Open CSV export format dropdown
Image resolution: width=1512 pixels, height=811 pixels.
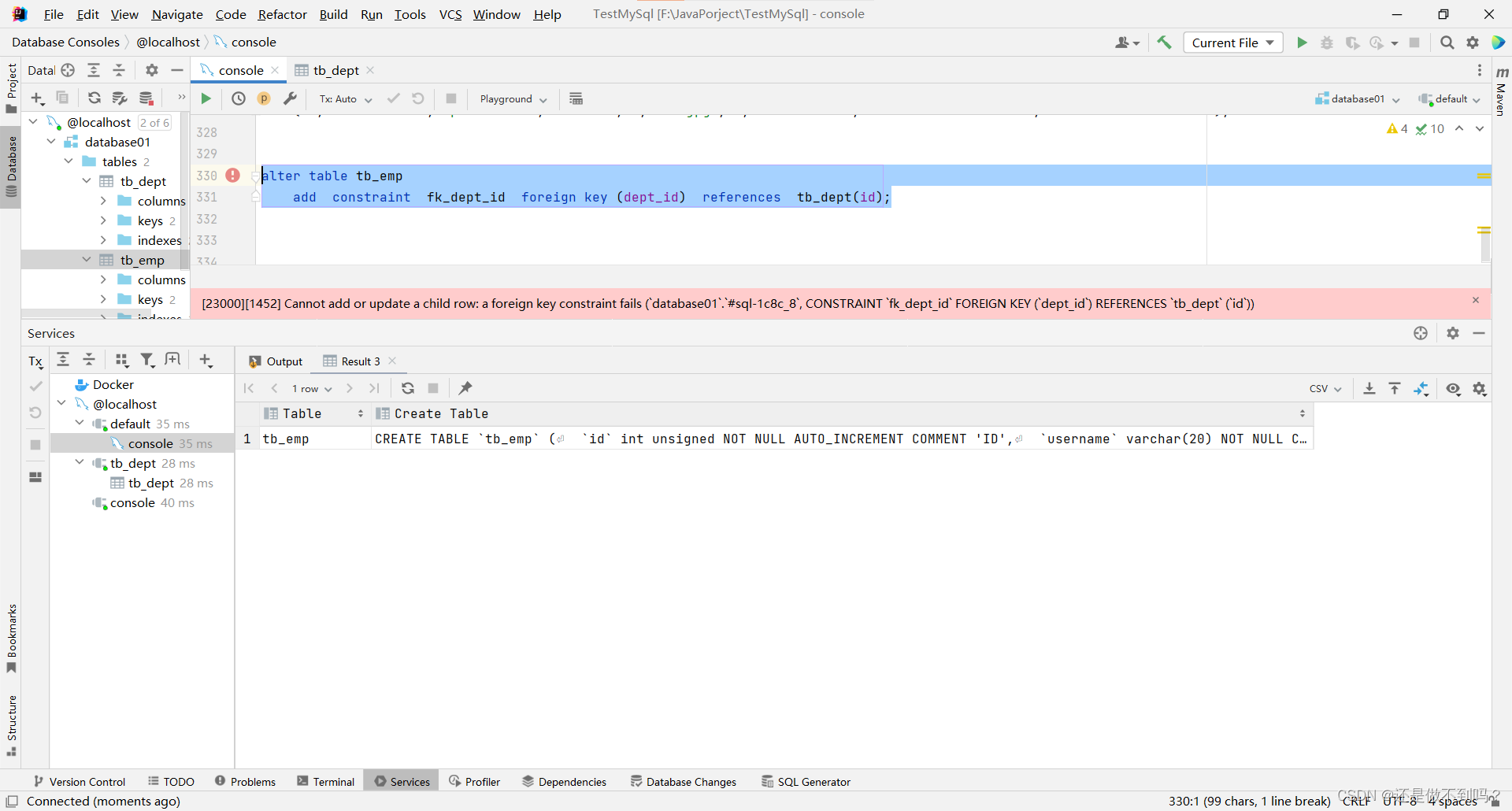point(1325,388)
